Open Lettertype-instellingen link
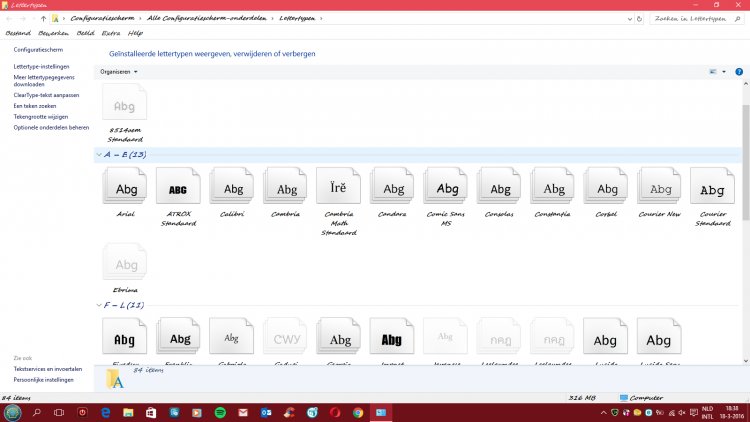Image resolution: width=750 pixels, height=422 pixels. 42,66
